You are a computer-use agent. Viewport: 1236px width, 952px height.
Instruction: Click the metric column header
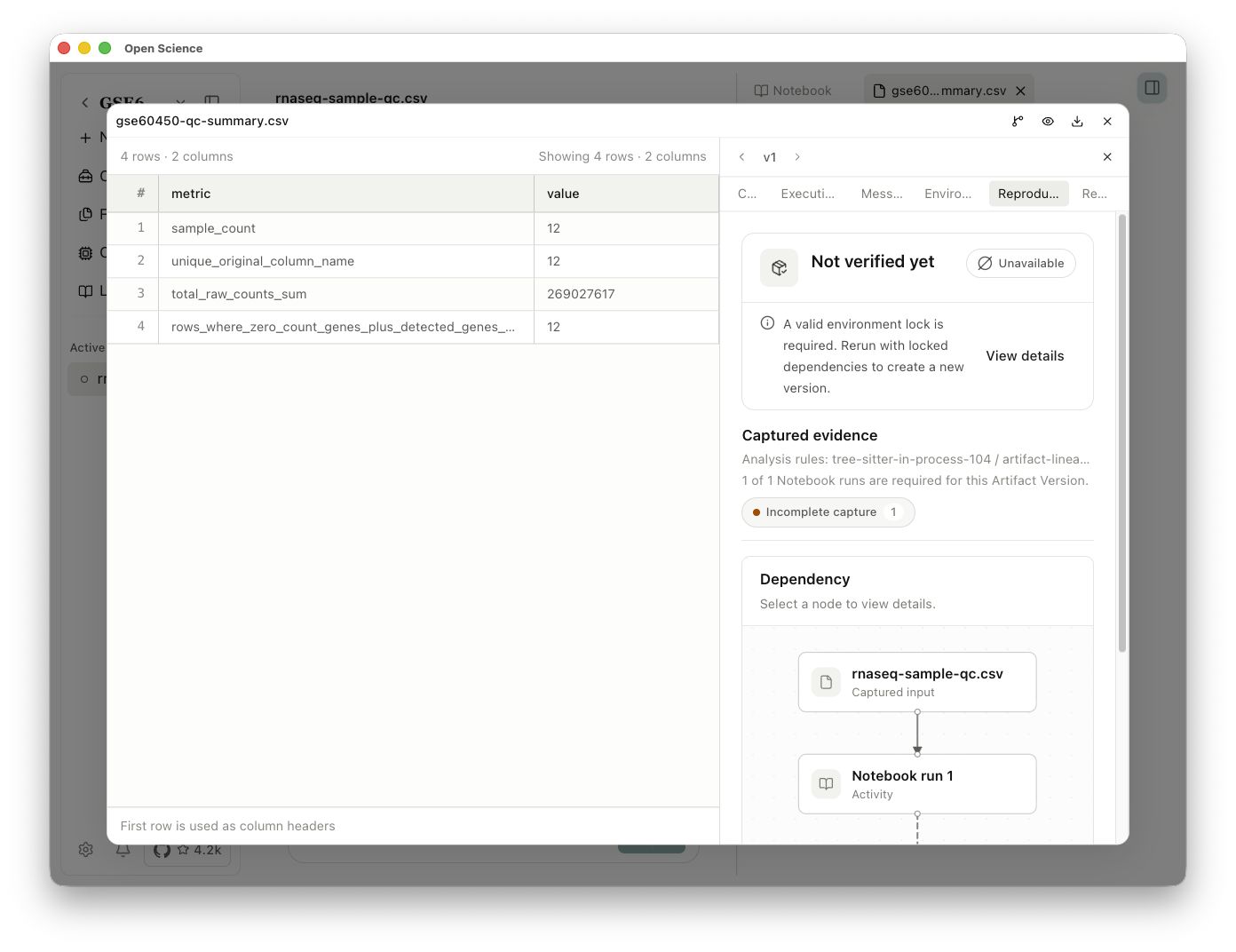pyautogui.click(x=346, y=194)
